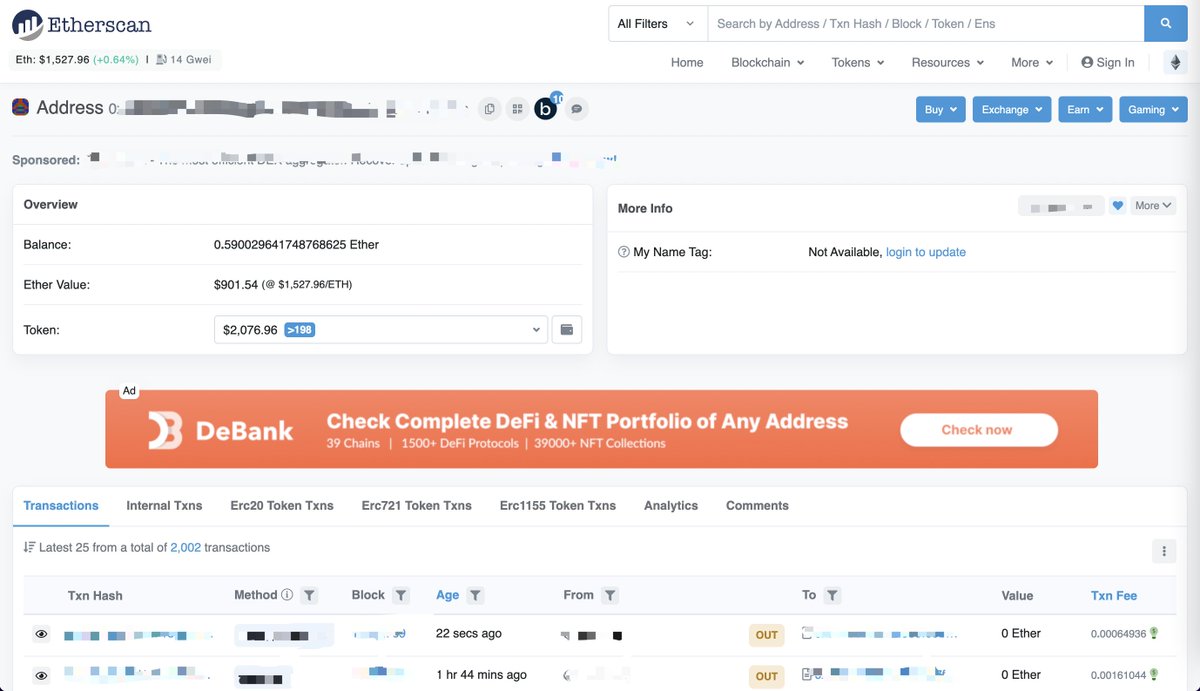Click the second OUT badge

pyautogui.click(x=767, y=676)
